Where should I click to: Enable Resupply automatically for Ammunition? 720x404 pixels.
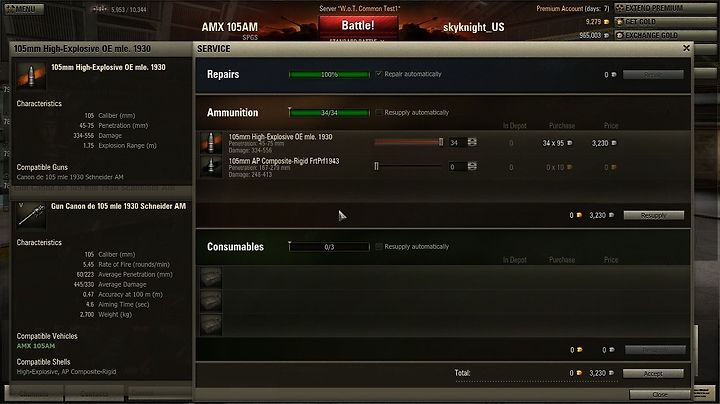pos(379,112)
